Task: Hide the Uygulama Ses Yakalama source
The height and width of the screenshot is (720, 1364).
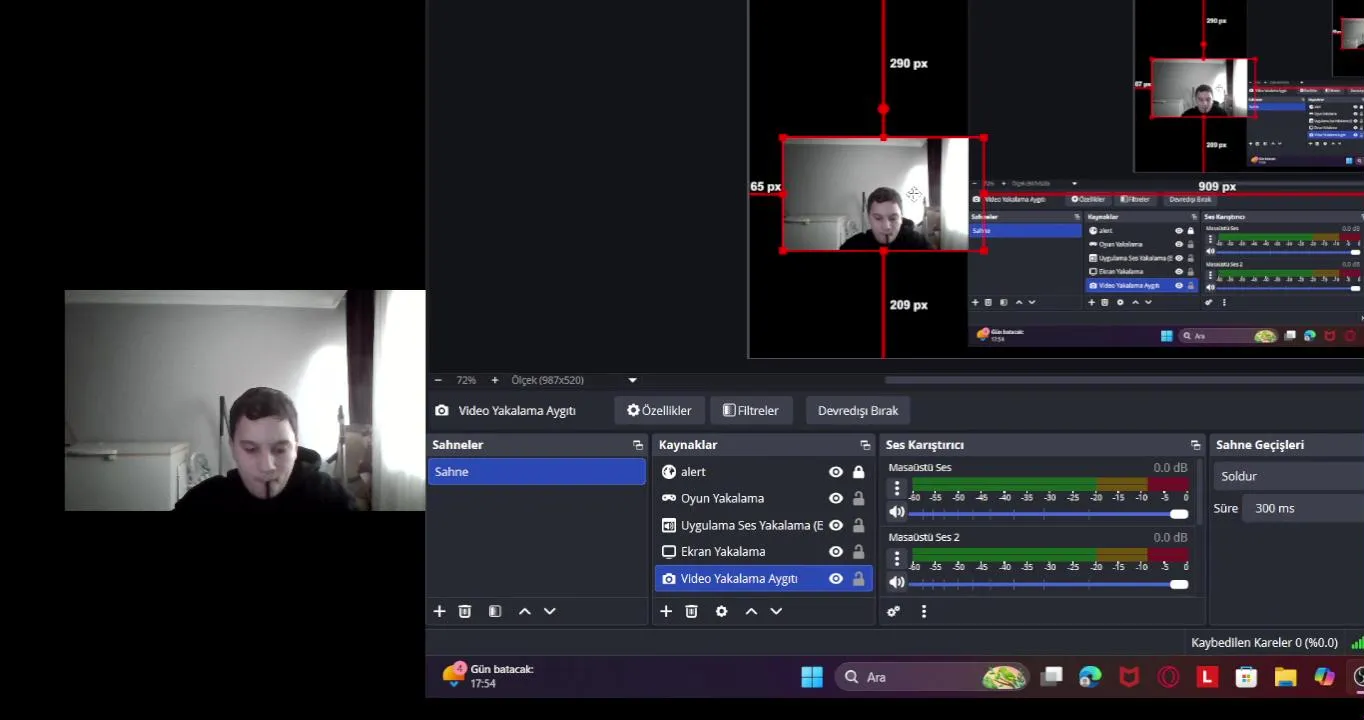Action: 836,525
